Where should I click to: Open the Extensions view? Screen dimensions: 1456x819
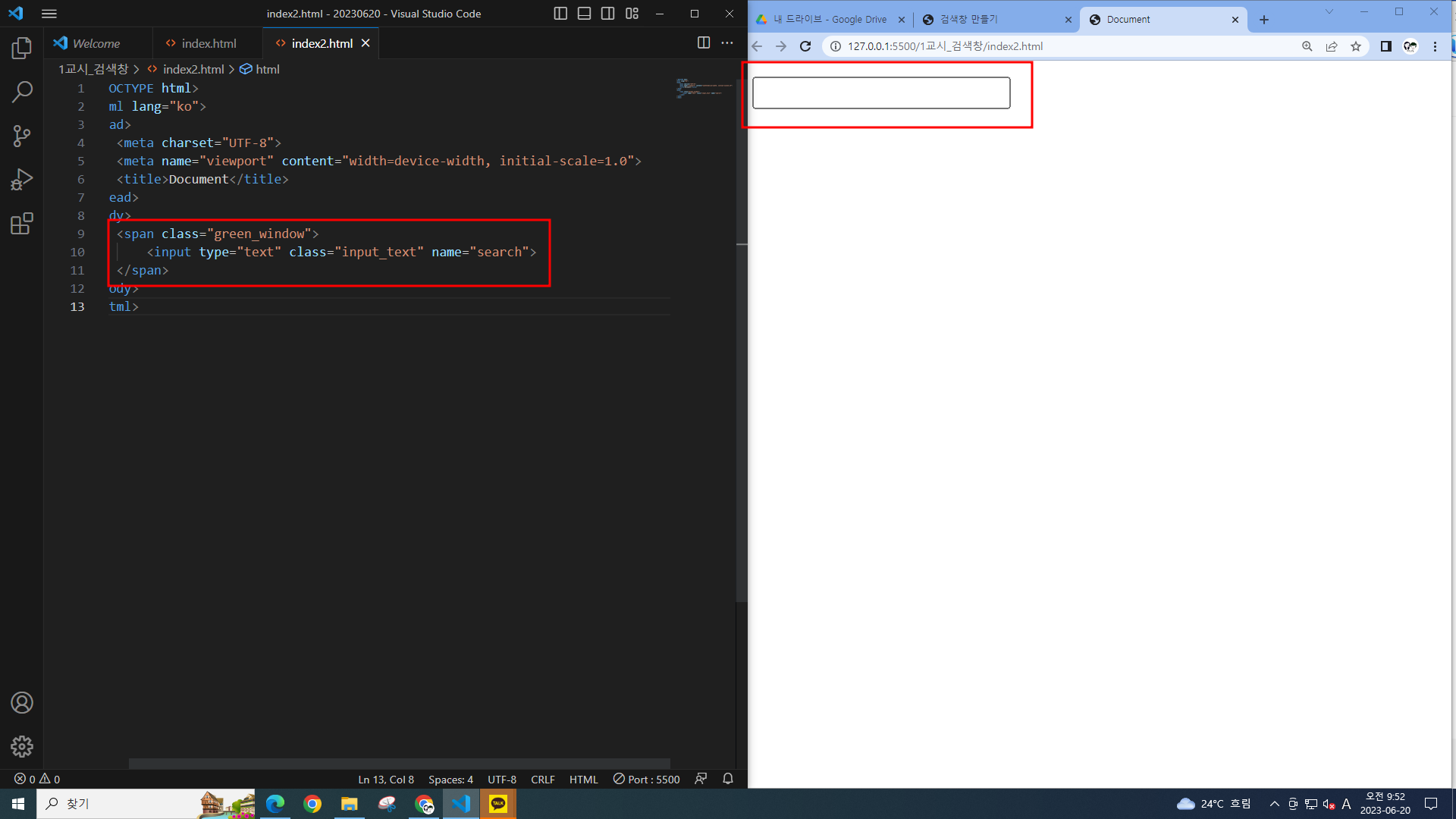point(22,224)
